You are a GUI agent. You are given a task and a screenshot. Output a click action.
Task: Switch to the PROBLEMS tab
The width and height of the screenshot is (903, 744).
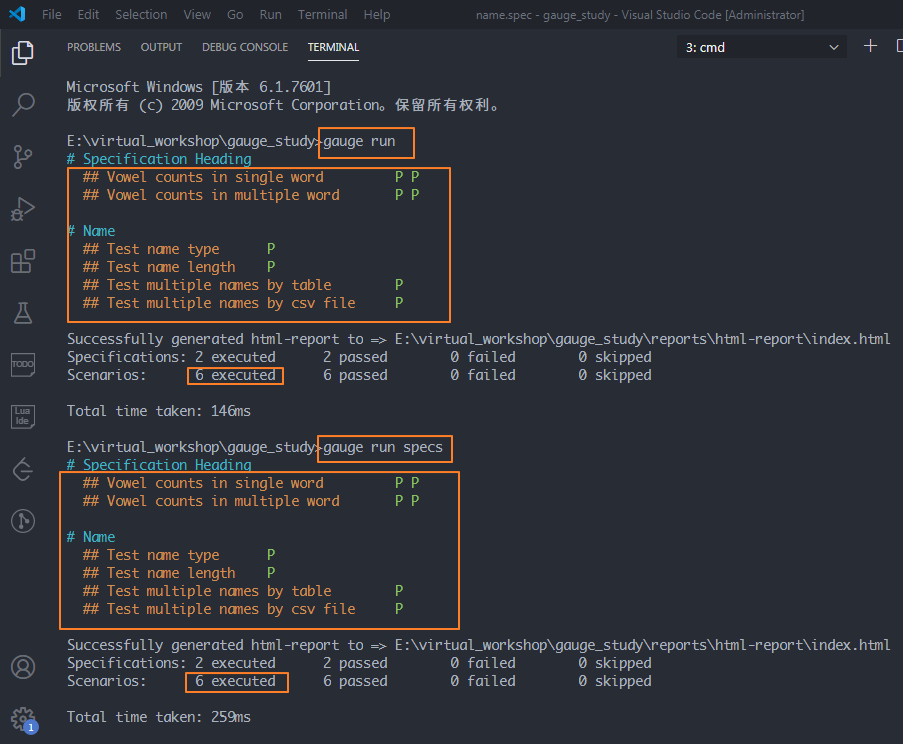click(94, 47)
